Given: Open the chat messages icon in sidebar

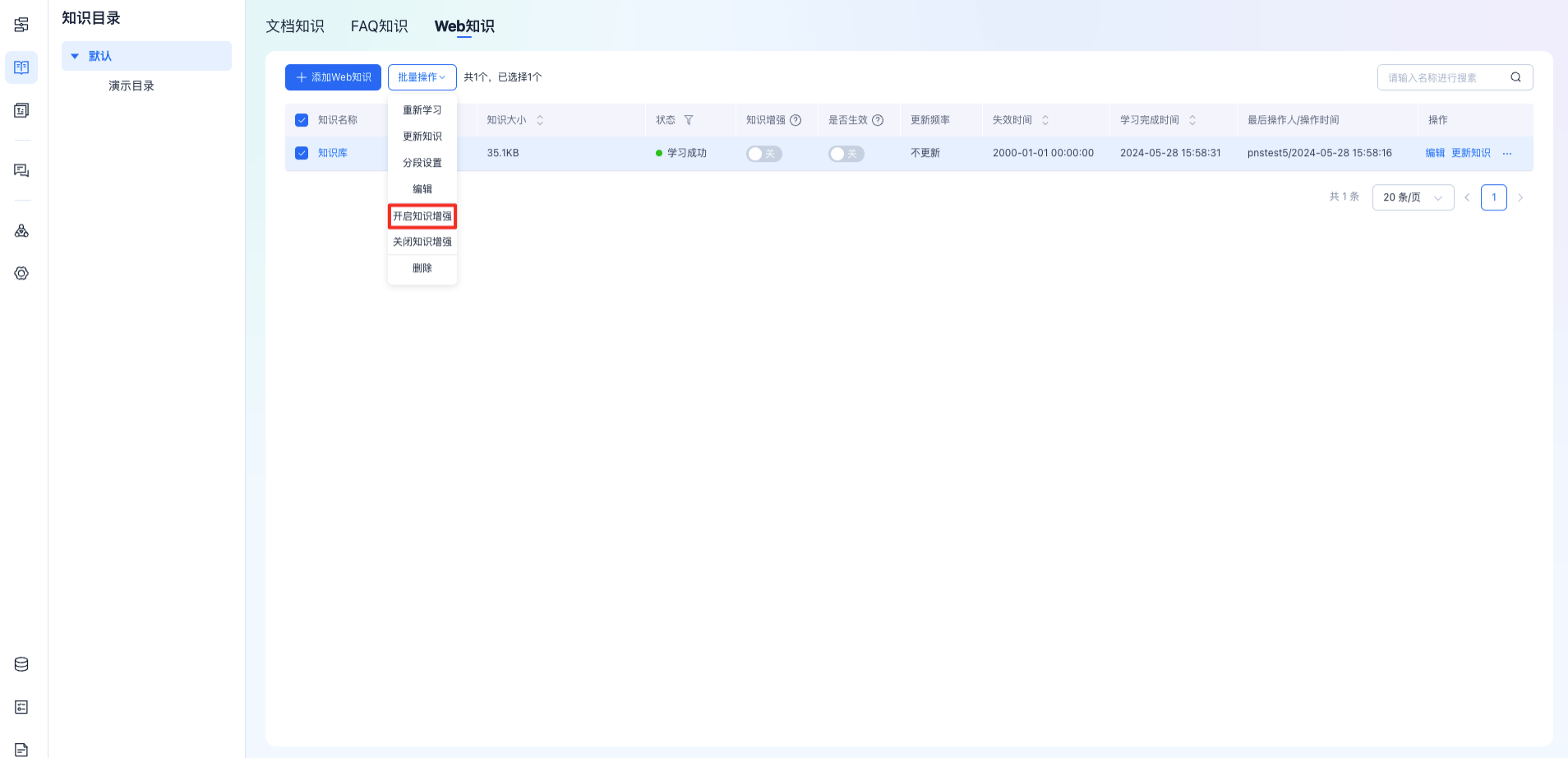Looking at the screenshot, I should (x=21, y=170).
